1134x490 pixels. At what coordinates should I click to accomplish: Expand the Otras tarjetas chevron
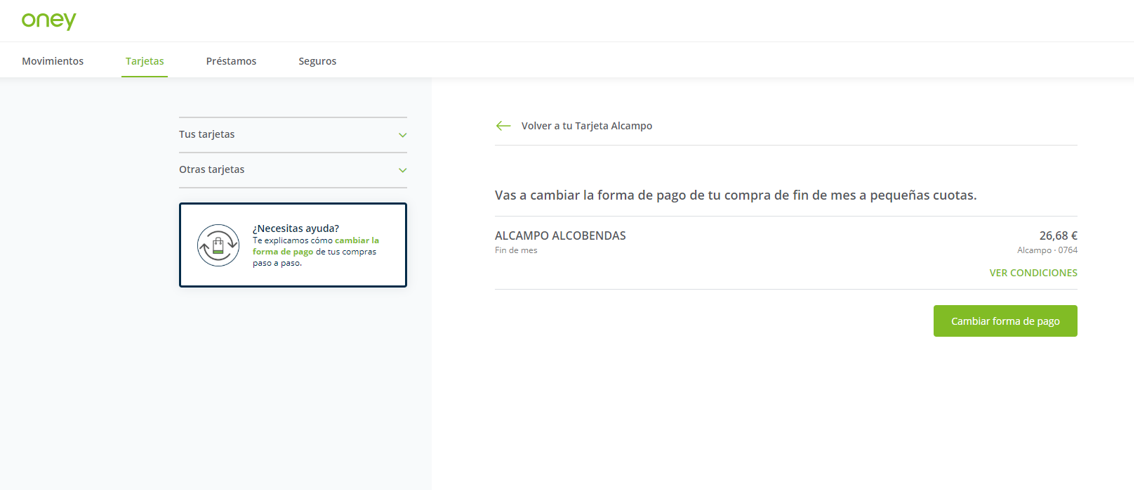click(403, 171)
